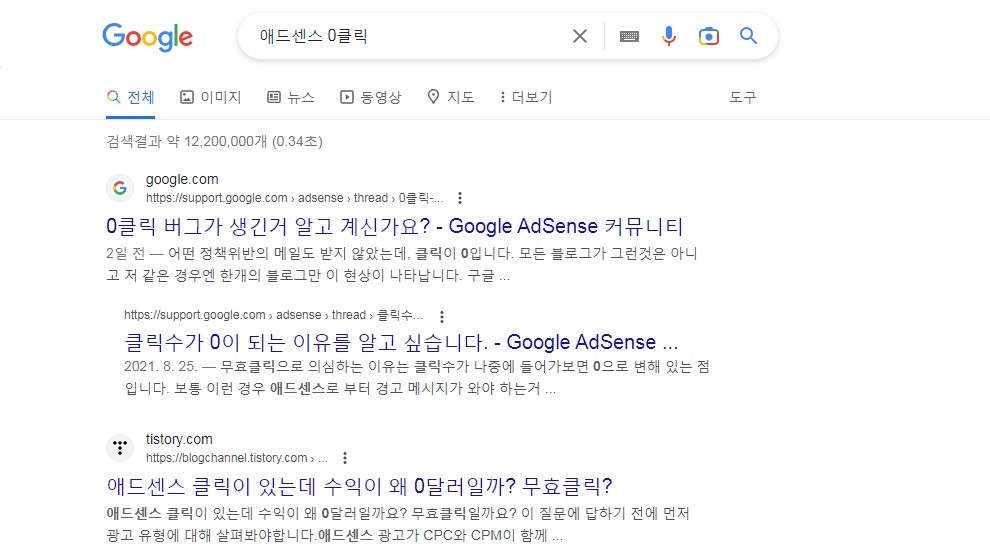990x557 pixels.
Task: Start voice search with microphone icon
Action: click(x=669, y=36)
